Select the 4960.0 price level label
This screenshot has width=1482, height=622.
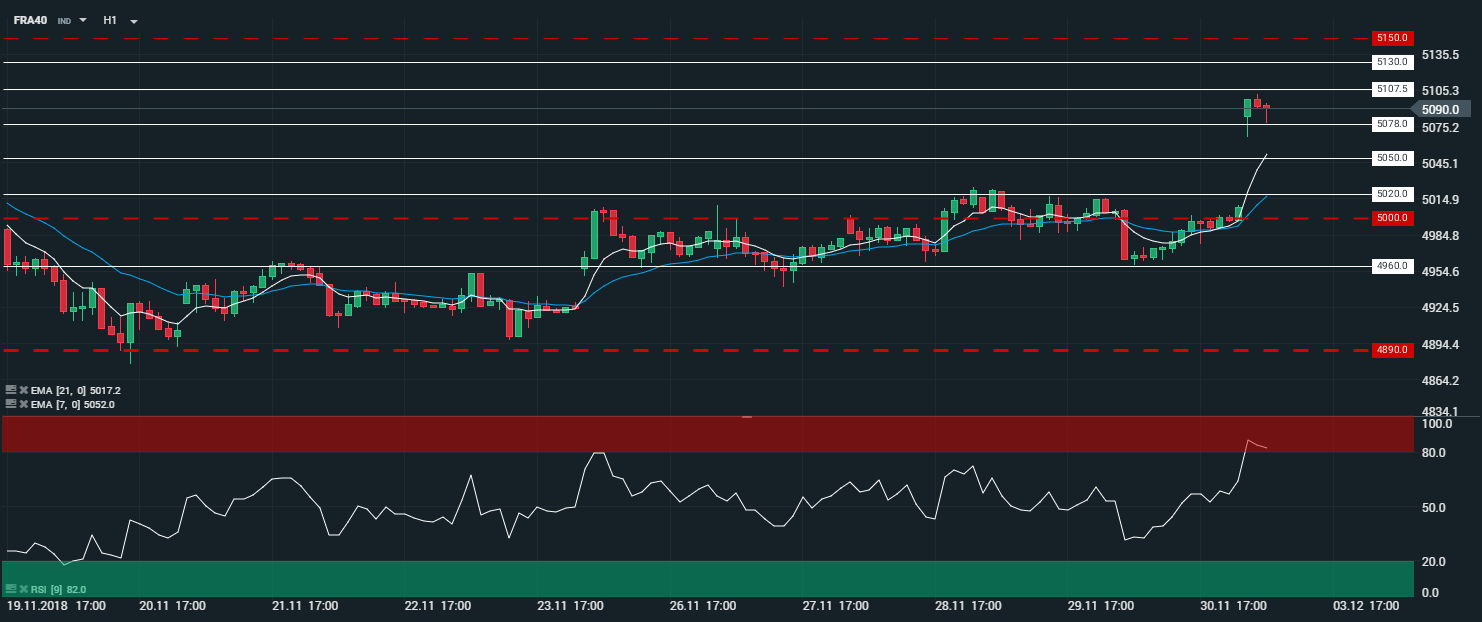click(1392, 266)
